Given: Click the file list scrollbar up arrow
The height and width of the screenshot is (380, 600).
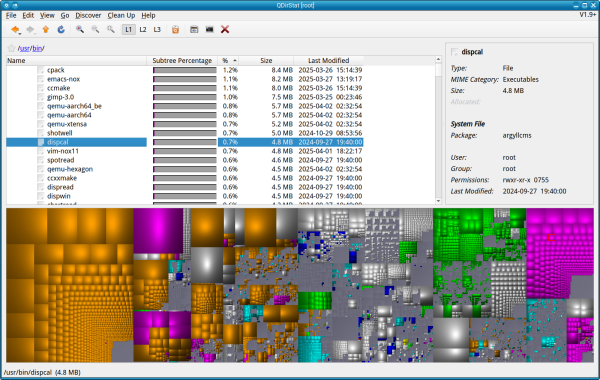Looking at the screenshot, I should [x=438, y=59].
